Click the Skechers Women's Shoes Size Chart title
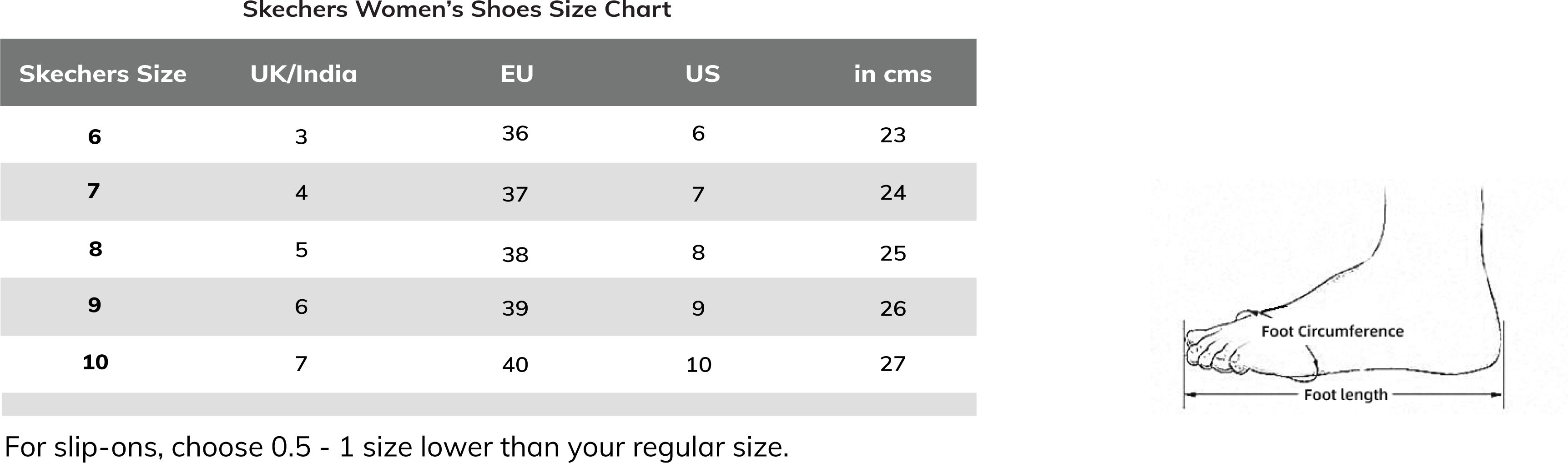This screenshot has width=1568, height=463. (x=457, y=9)
